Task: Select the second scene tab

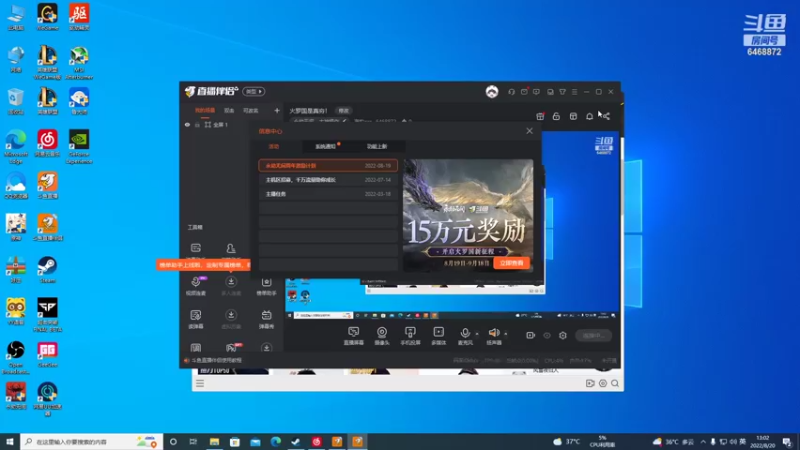Action: tap(229, 110)
